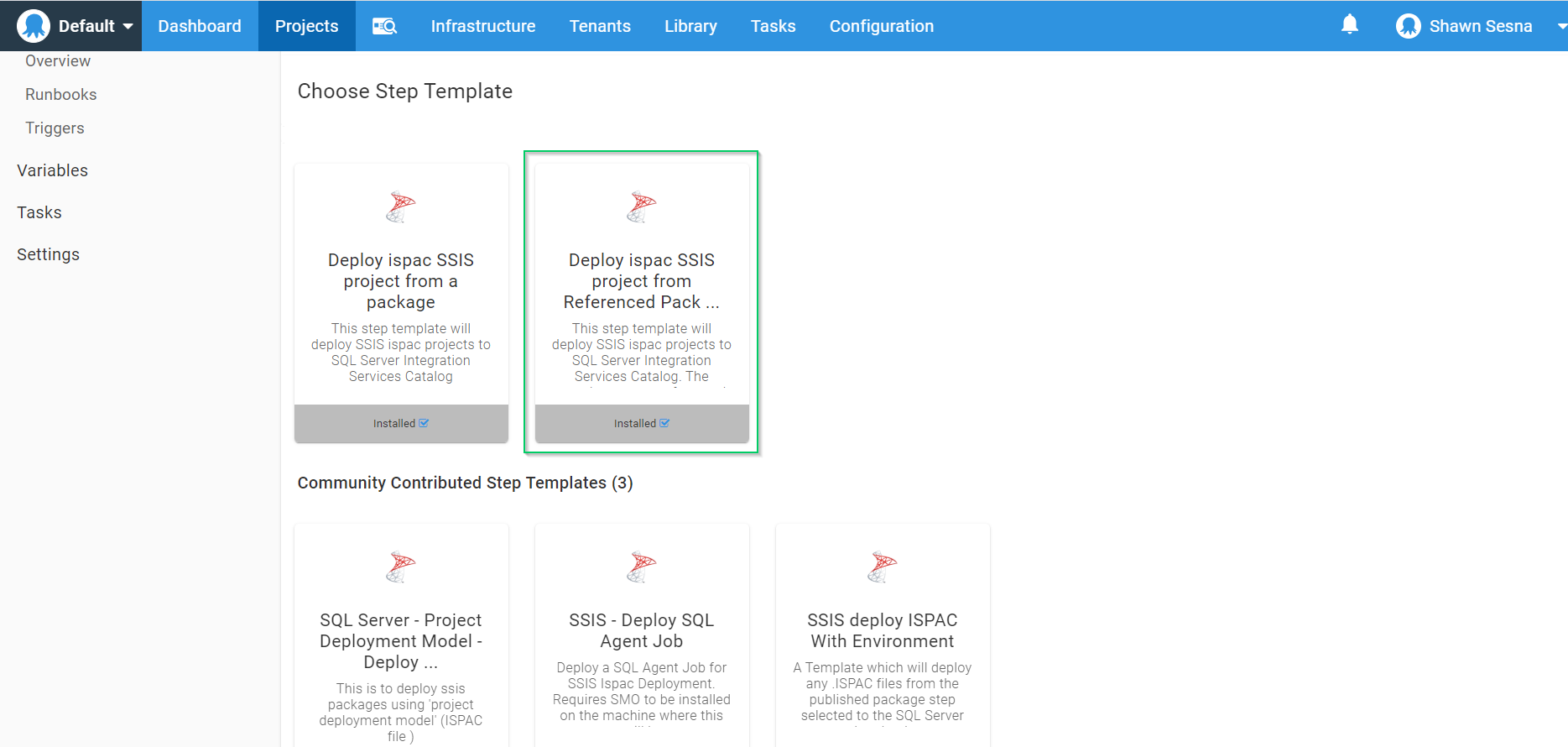Click the icon above SQL Server - Project Deployment Model
The height and width of the screenshot is (747, 1568).
[x=401, y=567]
